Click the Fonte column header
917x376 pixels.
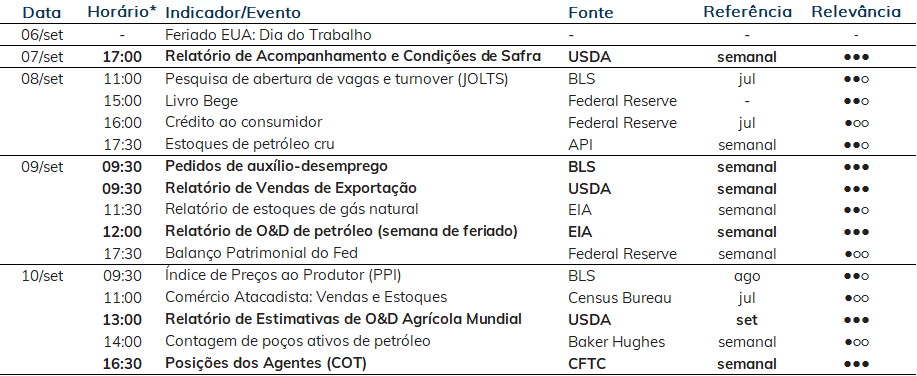click(x=591, y=12)
